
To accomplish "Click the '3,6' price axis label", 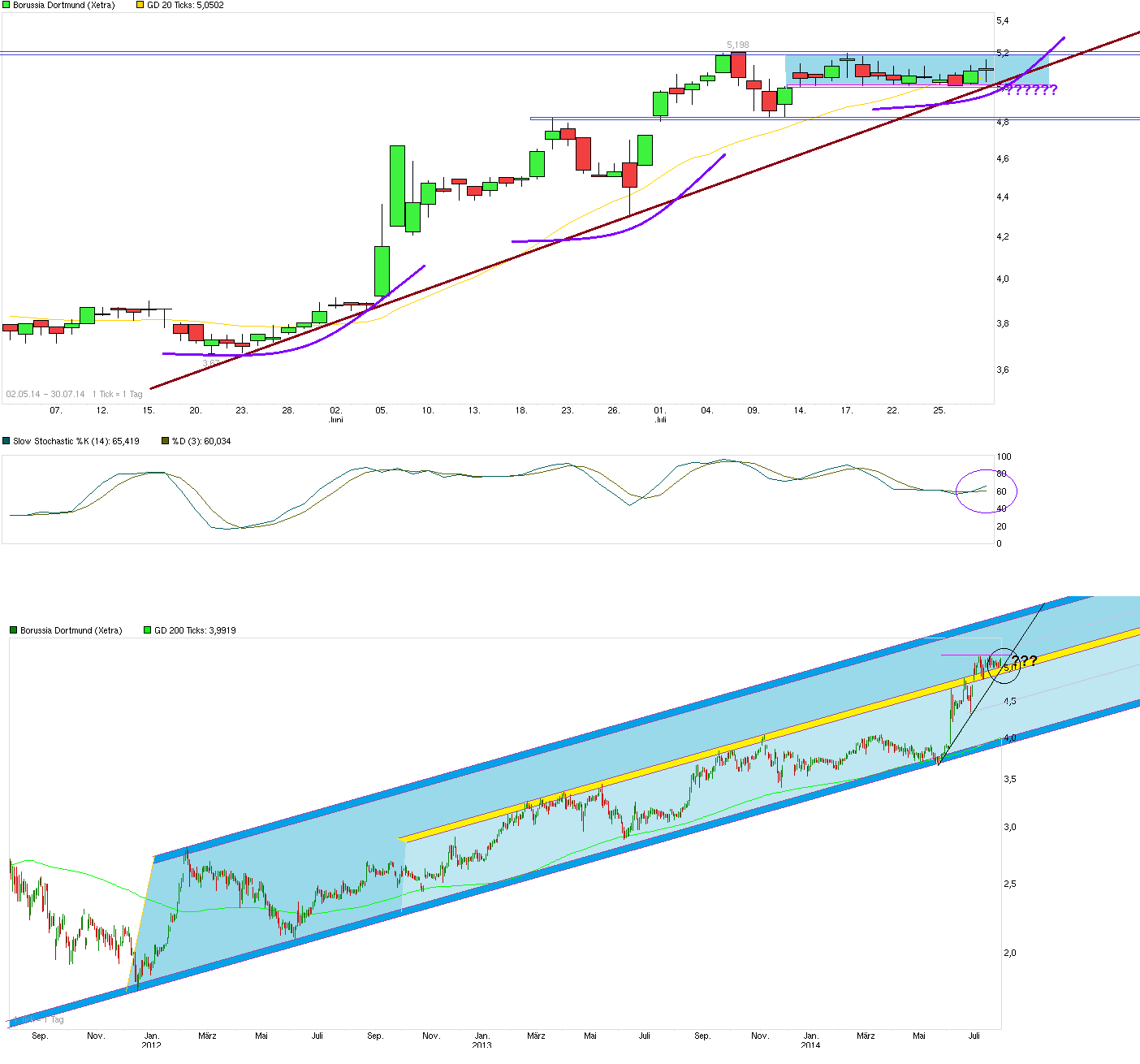I will (x=1002, y=370).
